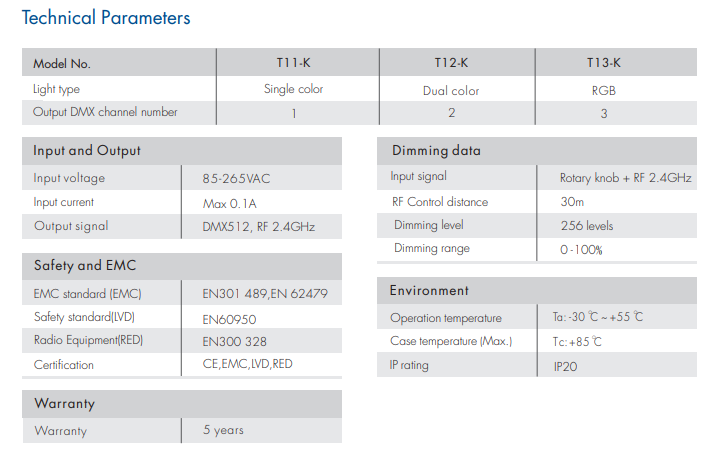The width and height of the screenshot is (728, 461).
Task: Select the EN60950 safety standard value
Action: pyautogui.click(x=229, y=319)
